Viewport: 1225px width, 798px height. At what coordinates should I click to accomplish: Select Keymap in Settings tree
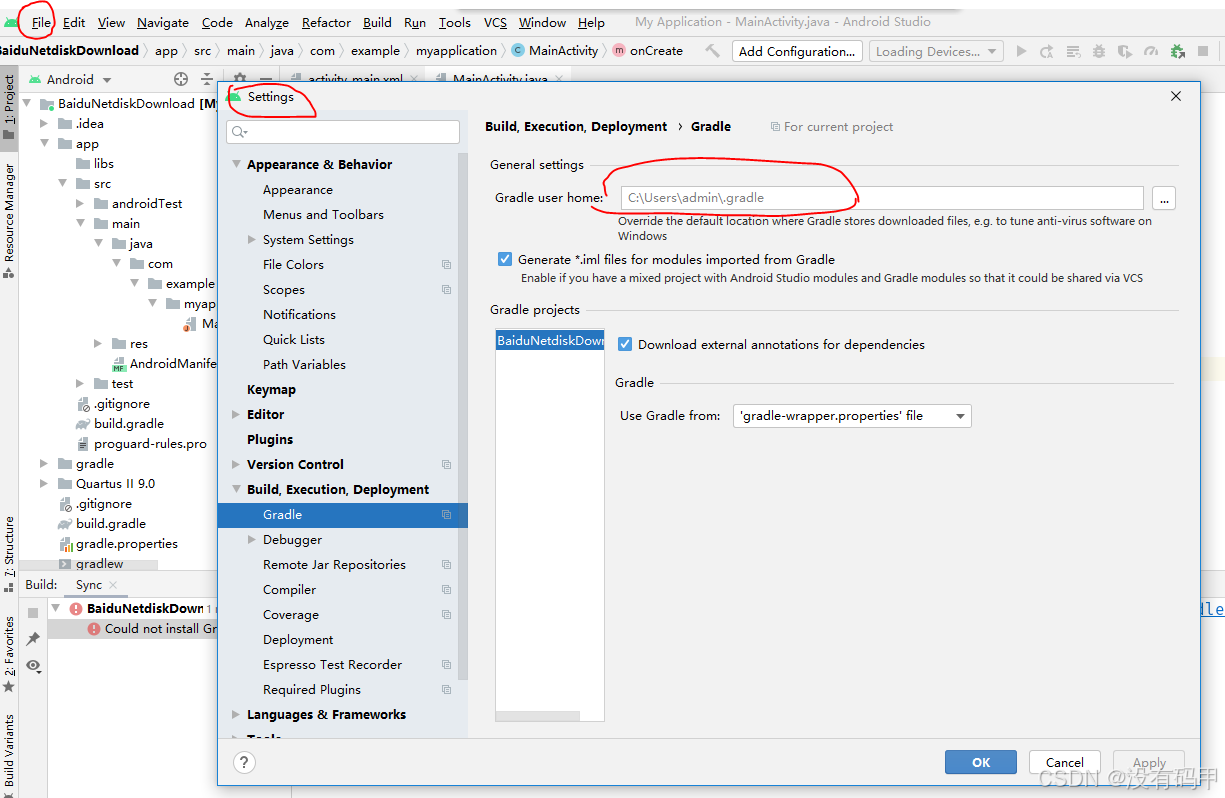271,390
